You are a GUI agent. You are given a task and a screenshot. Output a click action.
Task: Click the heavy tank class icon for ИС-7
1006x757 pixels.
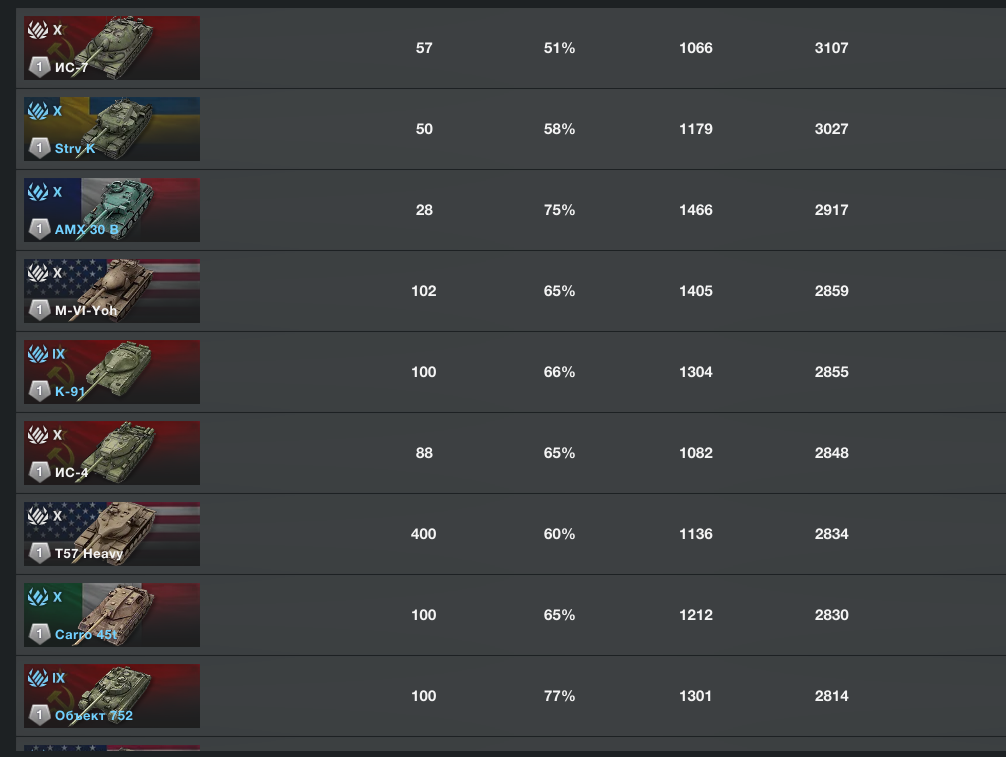(38, 30)
